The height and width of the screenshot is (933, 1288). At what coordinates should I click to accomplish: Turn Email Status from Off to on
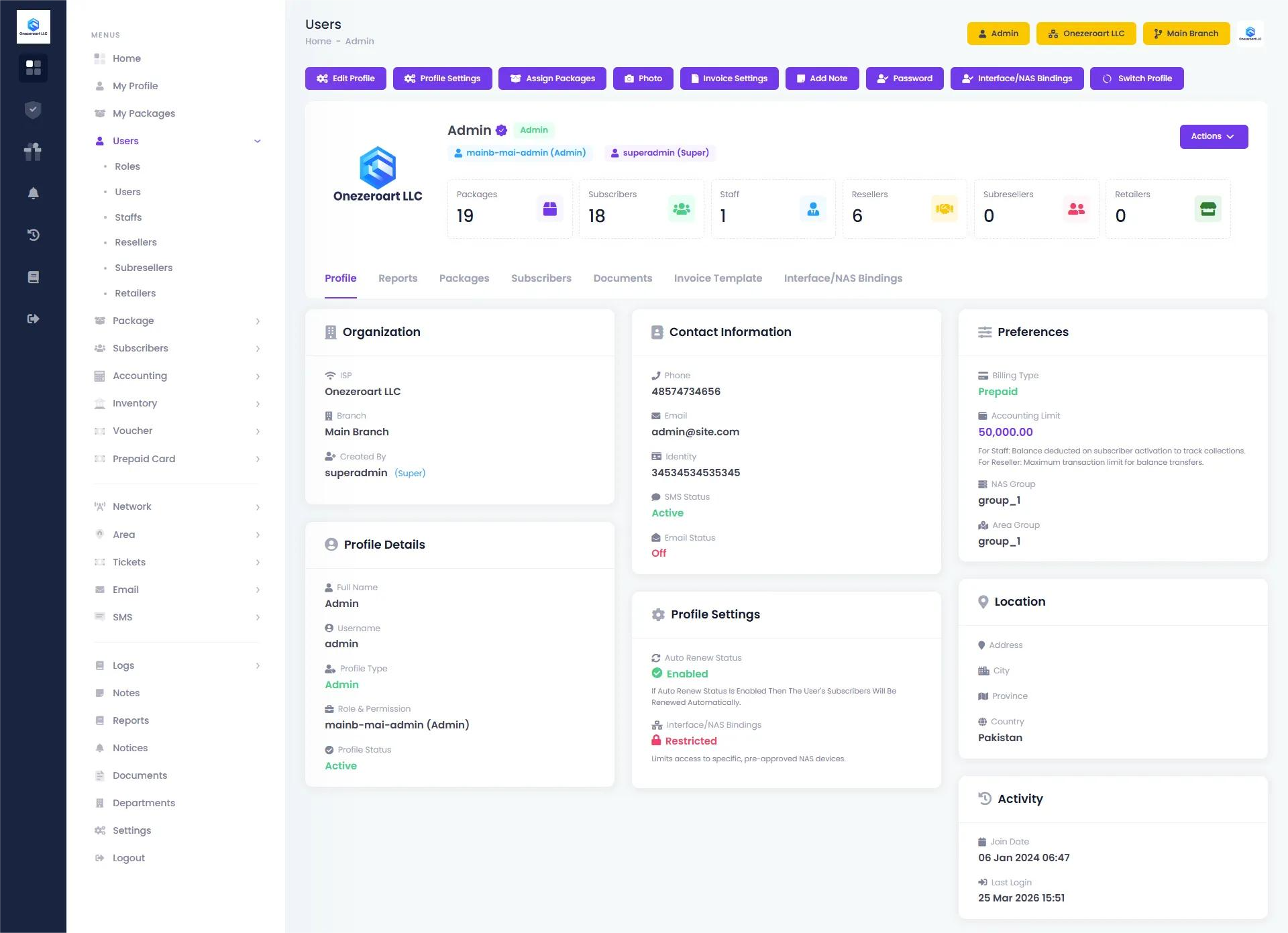point(659,553)
